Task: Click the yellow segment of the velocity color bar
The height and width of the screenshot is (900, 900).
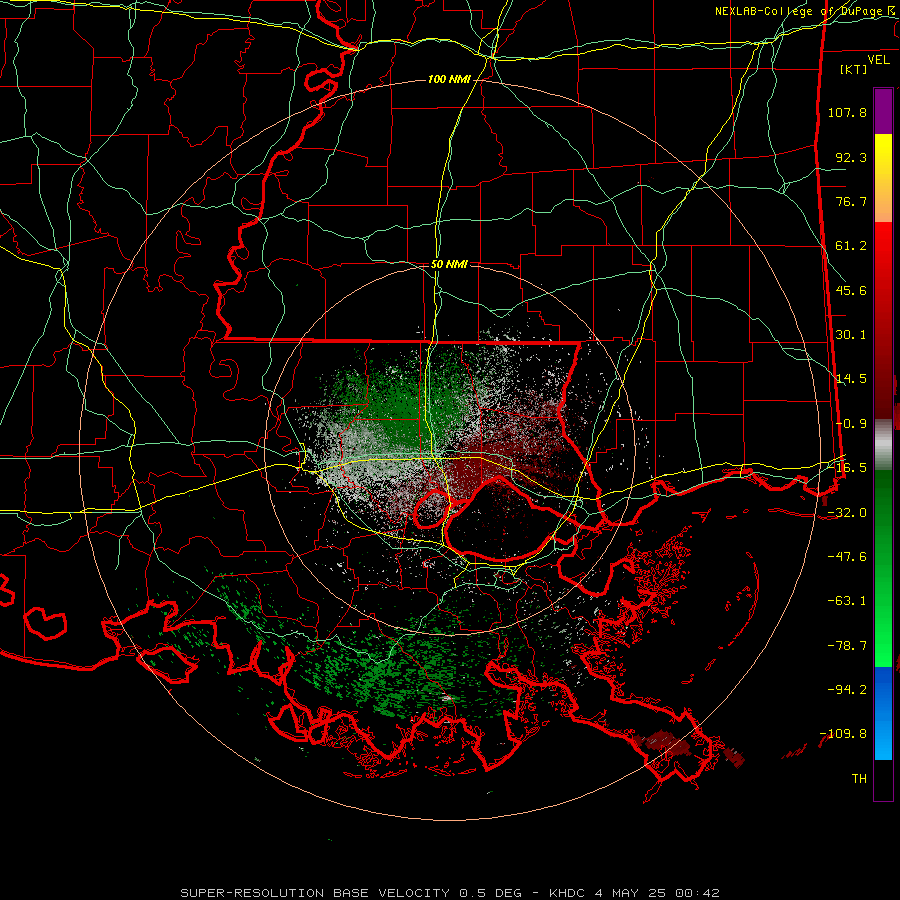Action: 883,178
